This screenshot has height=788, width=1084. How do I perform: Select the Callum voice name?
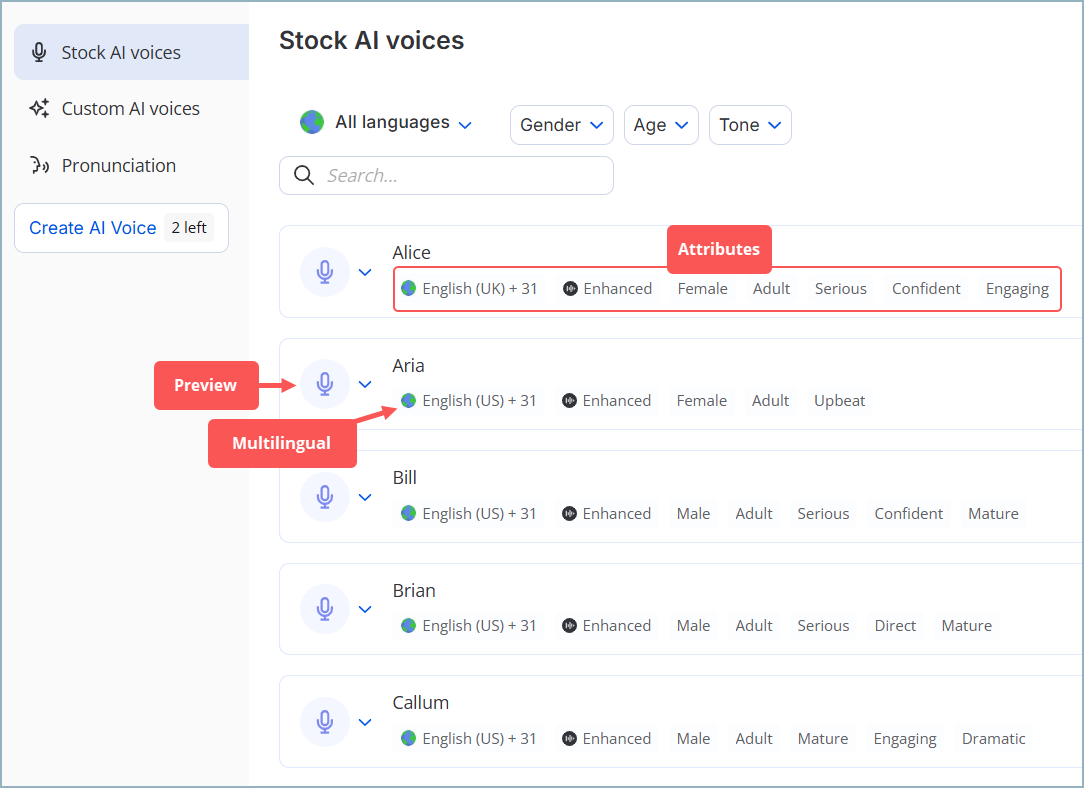tap(420, 703)
